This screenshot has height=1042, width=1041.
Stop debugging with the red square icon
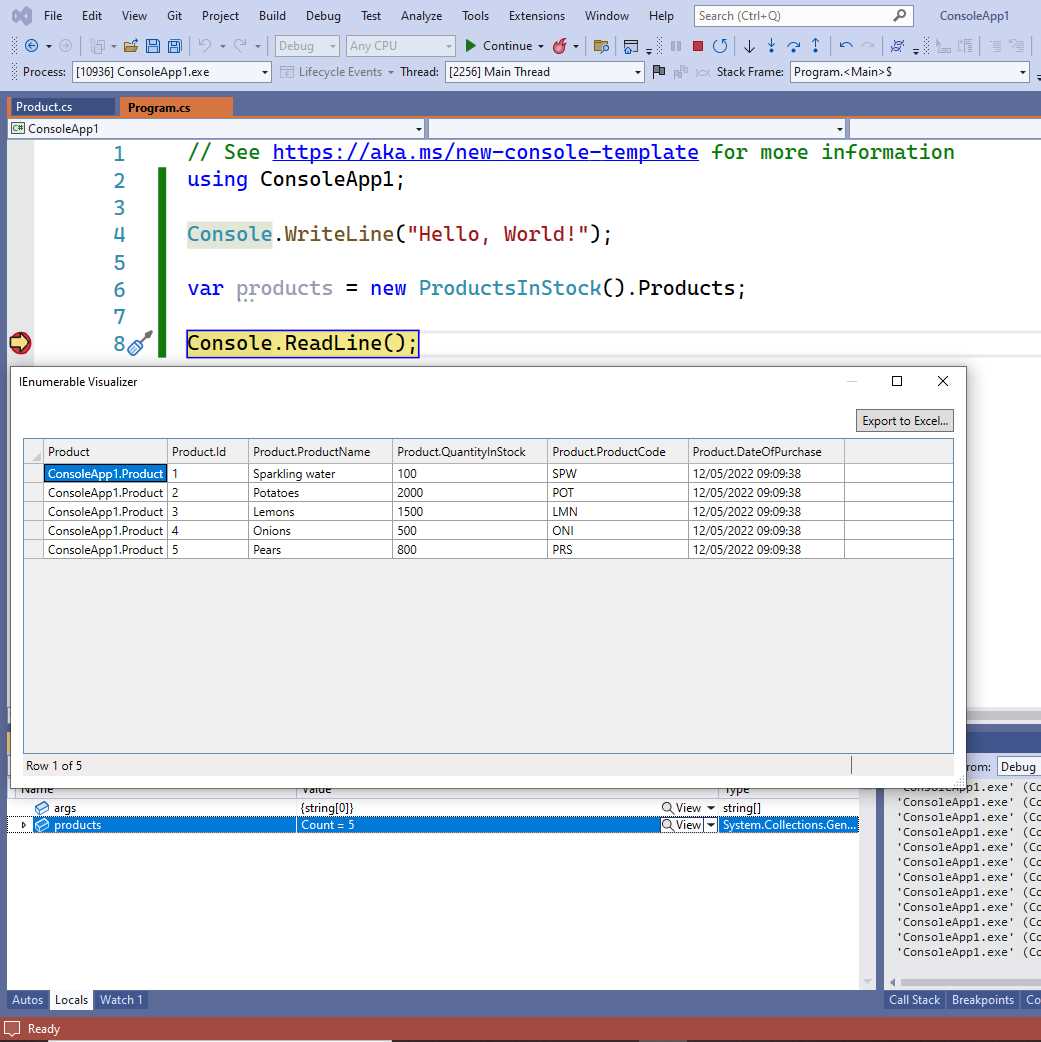[x=698, y=46]
